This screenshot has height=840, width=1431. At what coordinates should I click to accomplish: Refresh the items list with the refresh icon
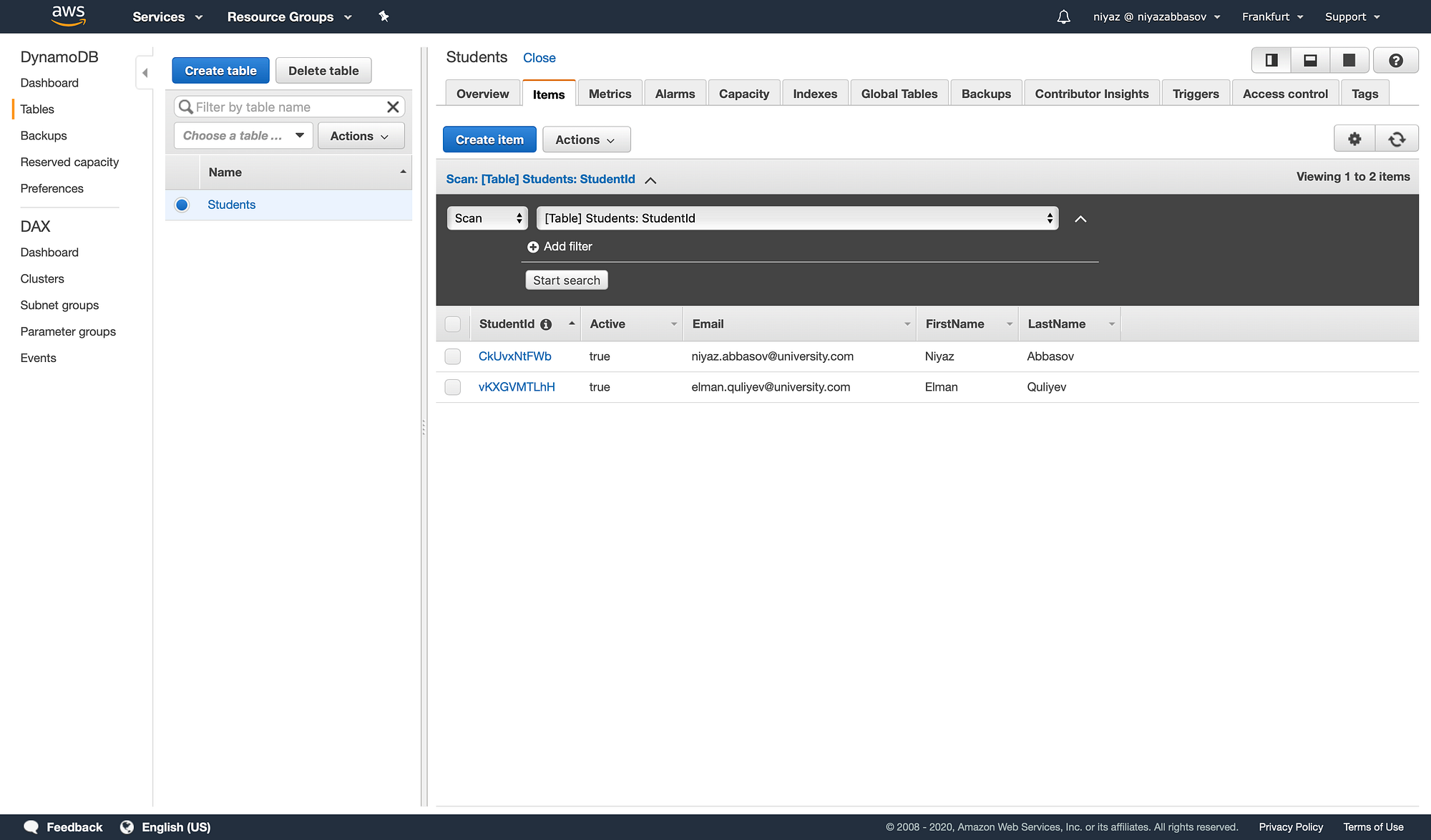[1397, 138]
